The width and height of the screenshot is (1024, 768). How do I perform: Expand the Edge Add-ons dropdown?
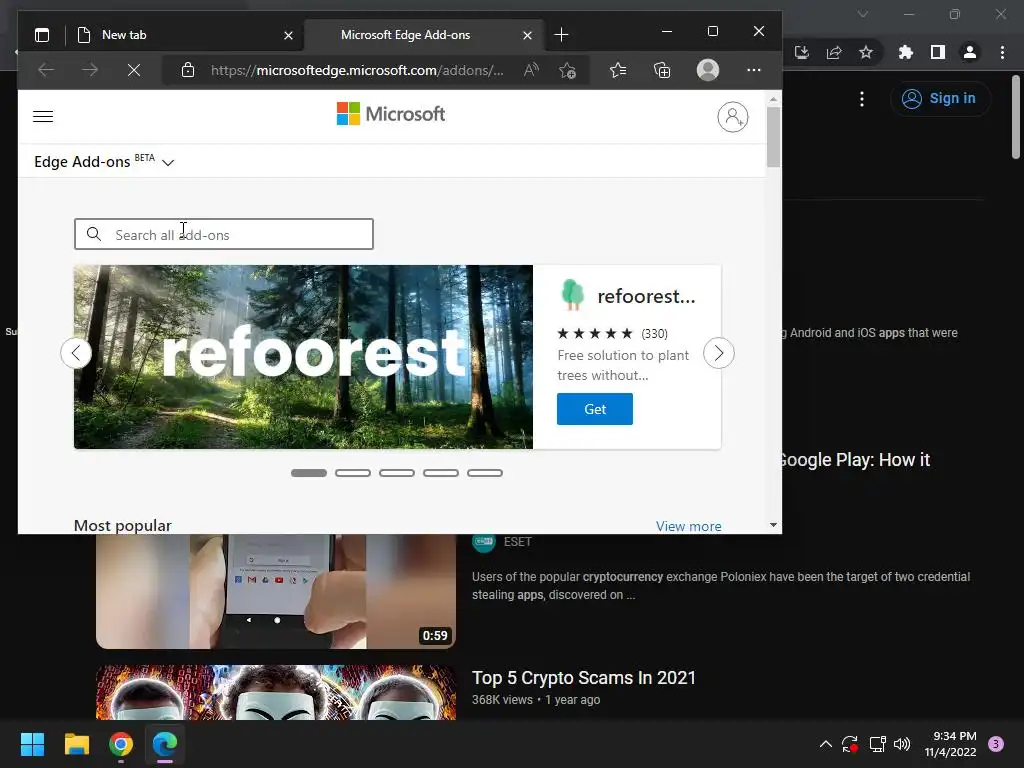tap(168, 162)
